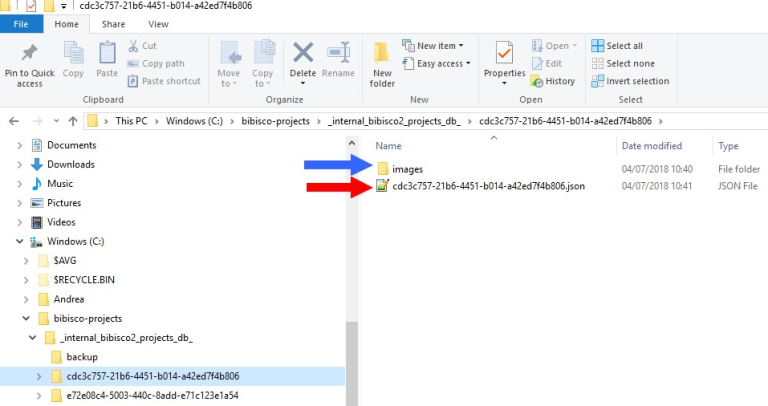
Task: Open the New item dropdown
Action: [432, 46]
